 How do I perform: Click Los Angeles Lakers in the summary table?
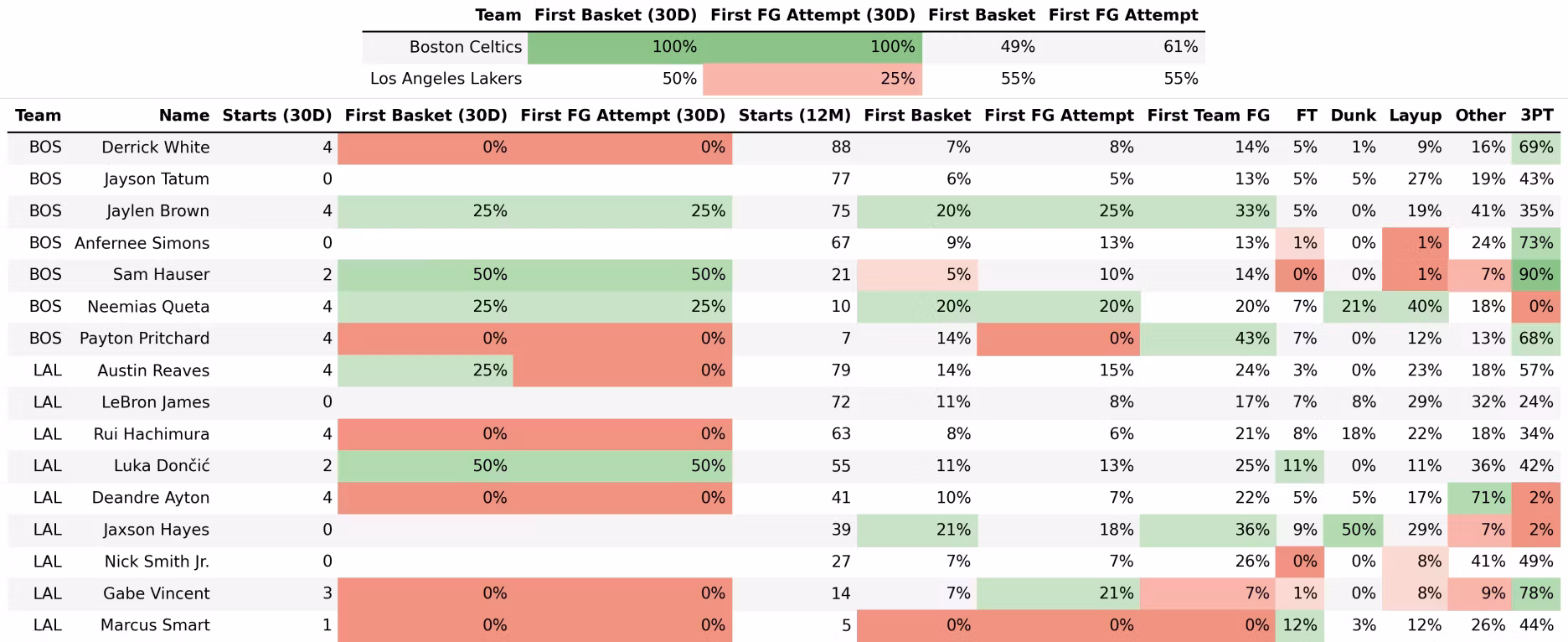(446, 79)
